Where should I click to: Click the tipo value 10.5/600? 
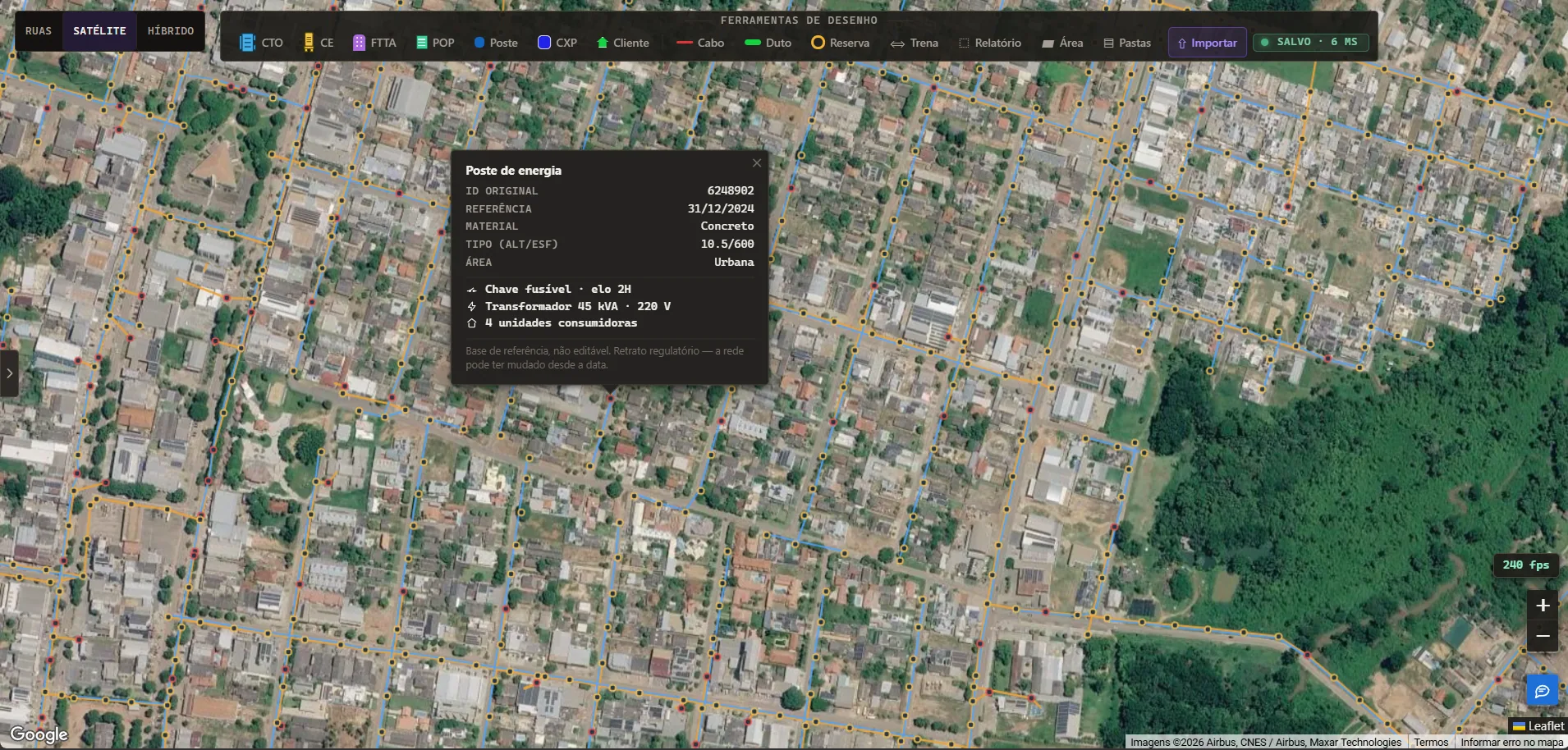[727, 244]
